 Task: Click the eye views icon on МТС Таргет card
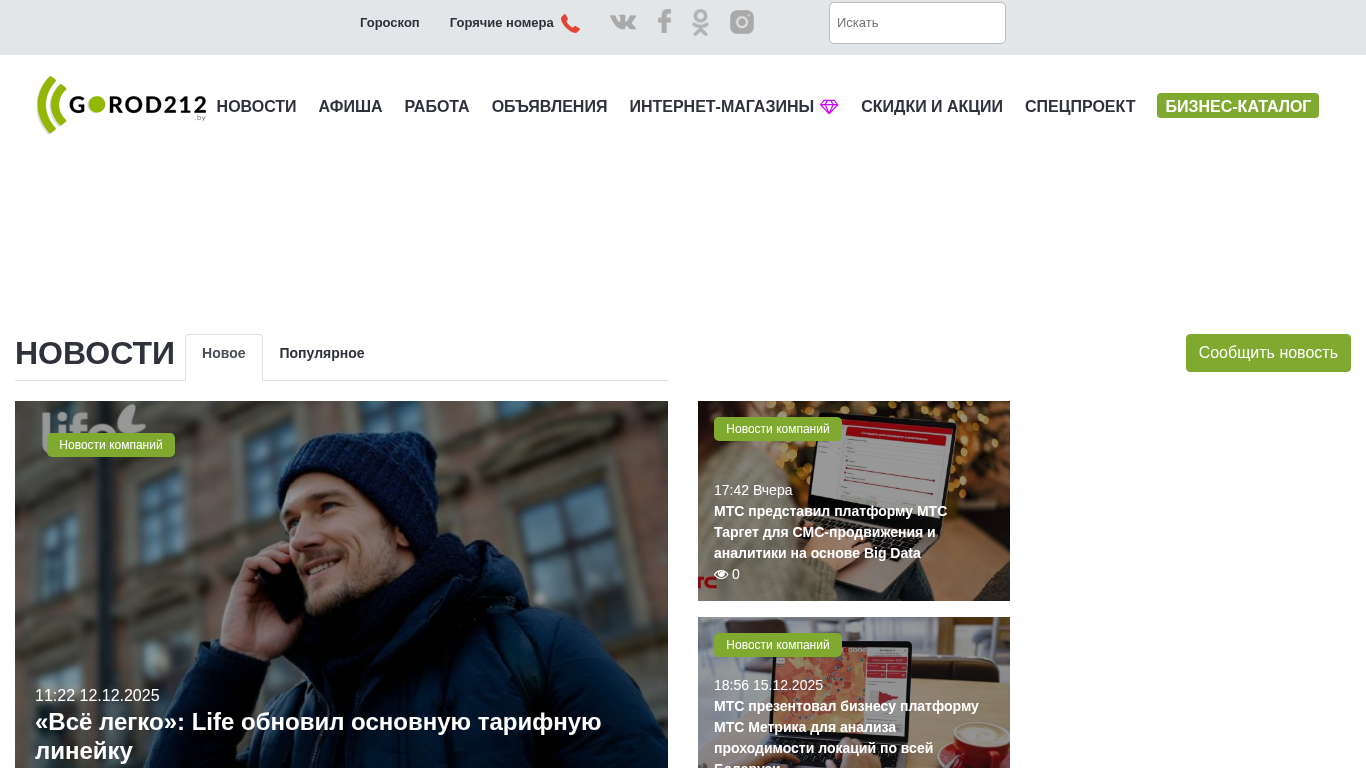coord(721,574)
